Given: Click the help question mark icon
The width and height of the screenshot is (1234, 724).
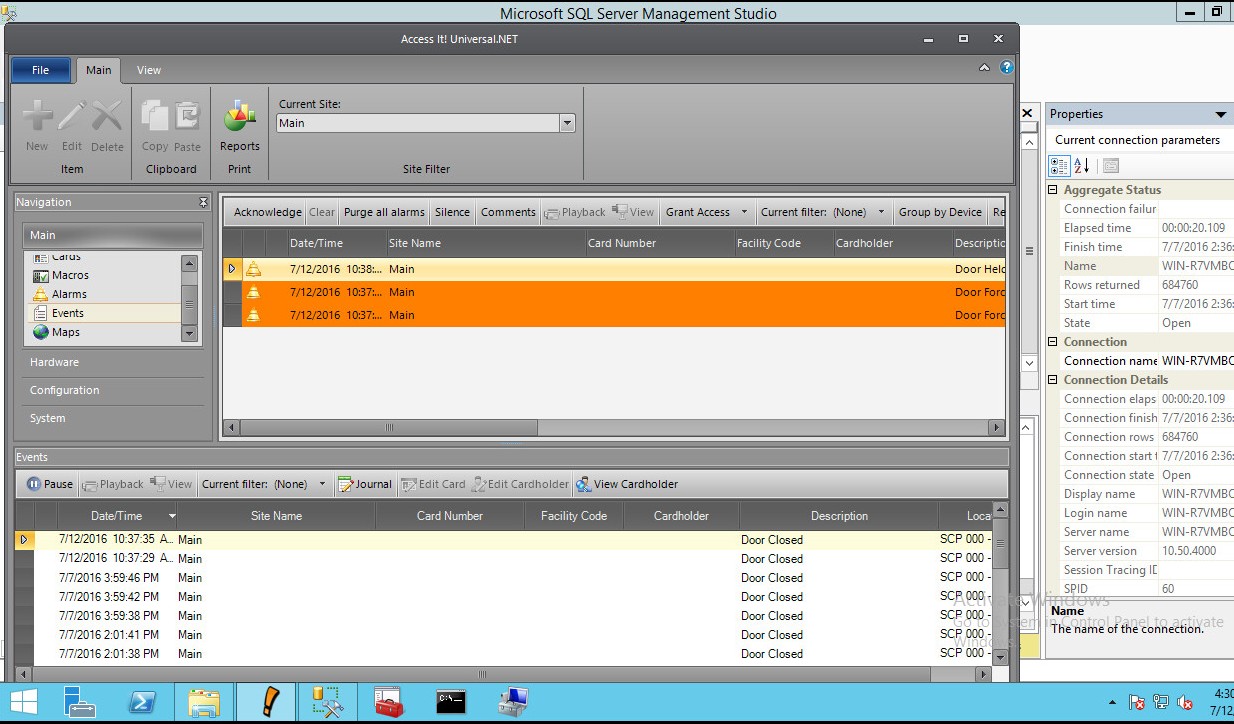Looking at the screenshot, I should click(1007, 68).
